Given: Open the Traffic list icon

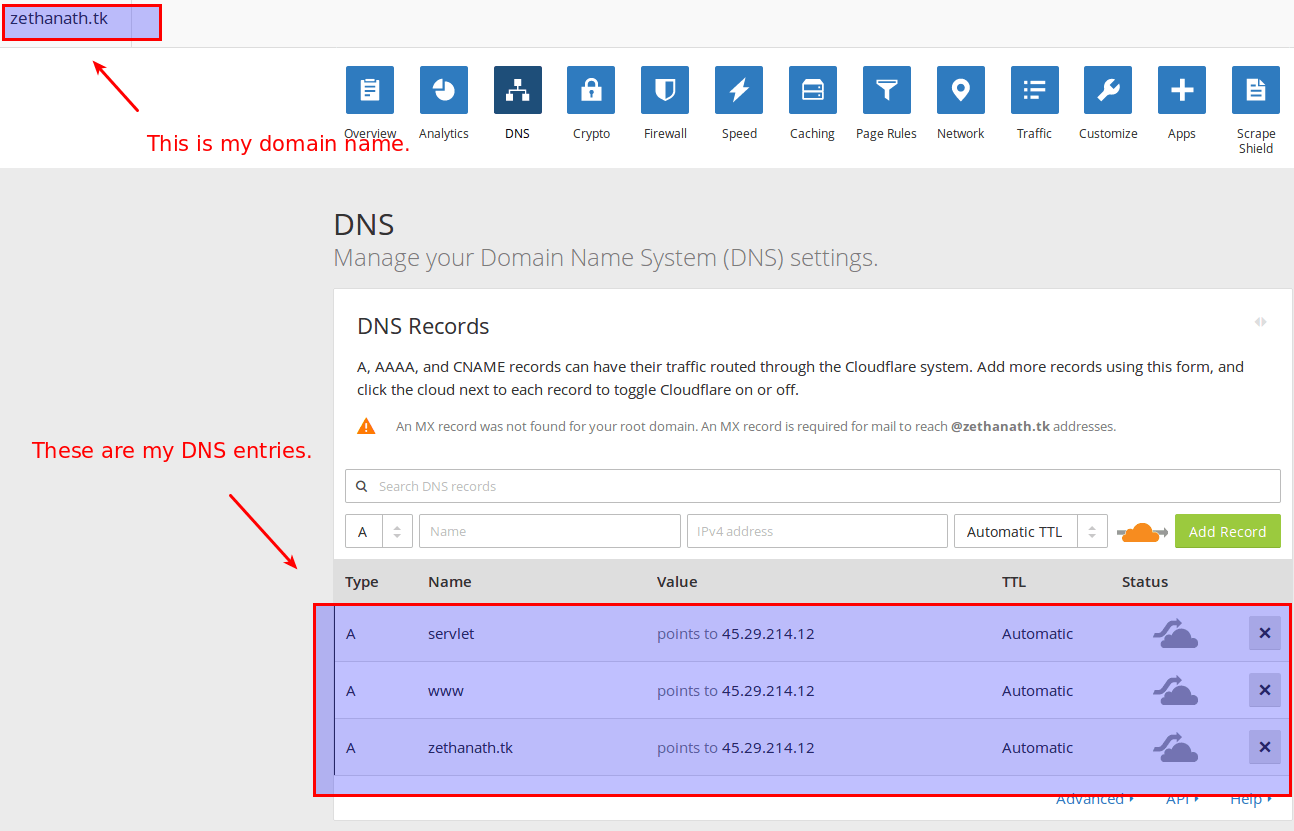Looking at the screenshot, I should point(1035,90).
